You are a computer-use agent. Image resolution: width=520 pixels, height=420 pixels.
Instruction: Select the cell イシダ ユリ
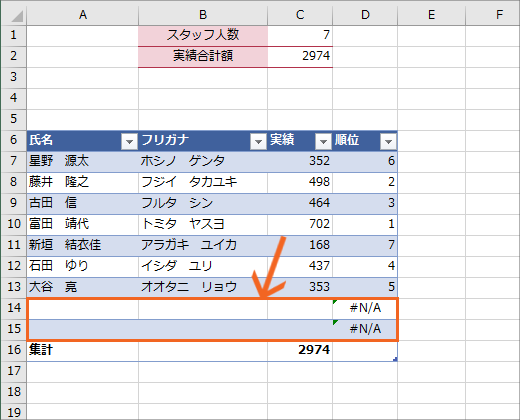203,266
